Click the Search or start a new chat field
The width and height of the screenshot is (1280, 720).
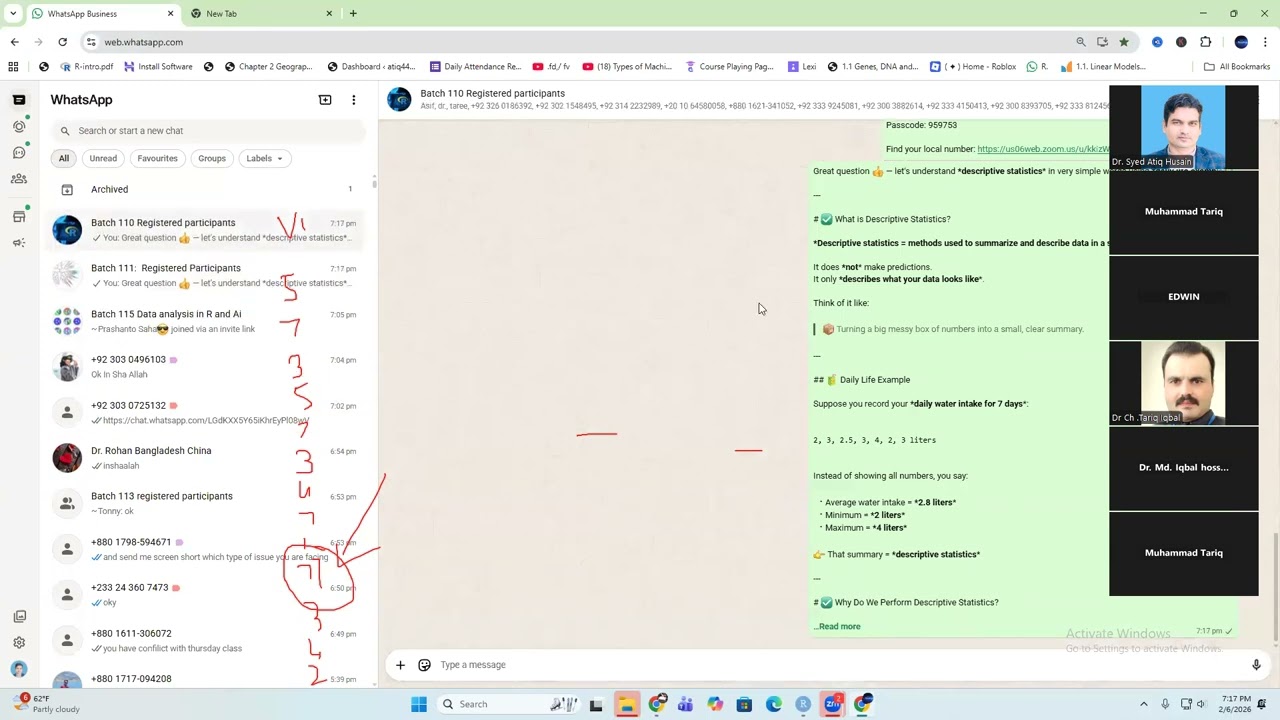(x=208, y=131)
